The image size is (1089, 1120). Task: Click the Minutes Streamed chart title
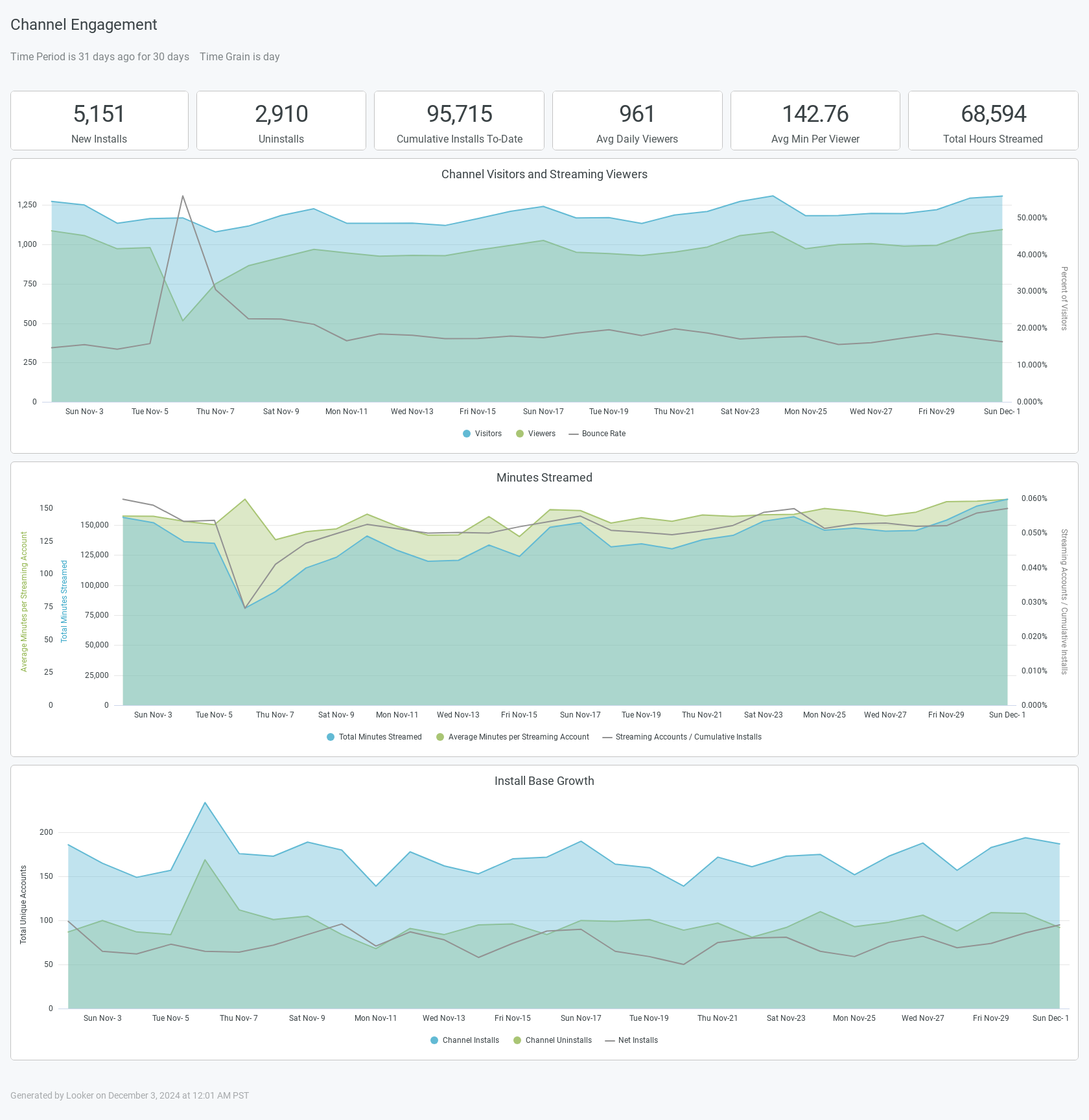click(x=544, y=478)
